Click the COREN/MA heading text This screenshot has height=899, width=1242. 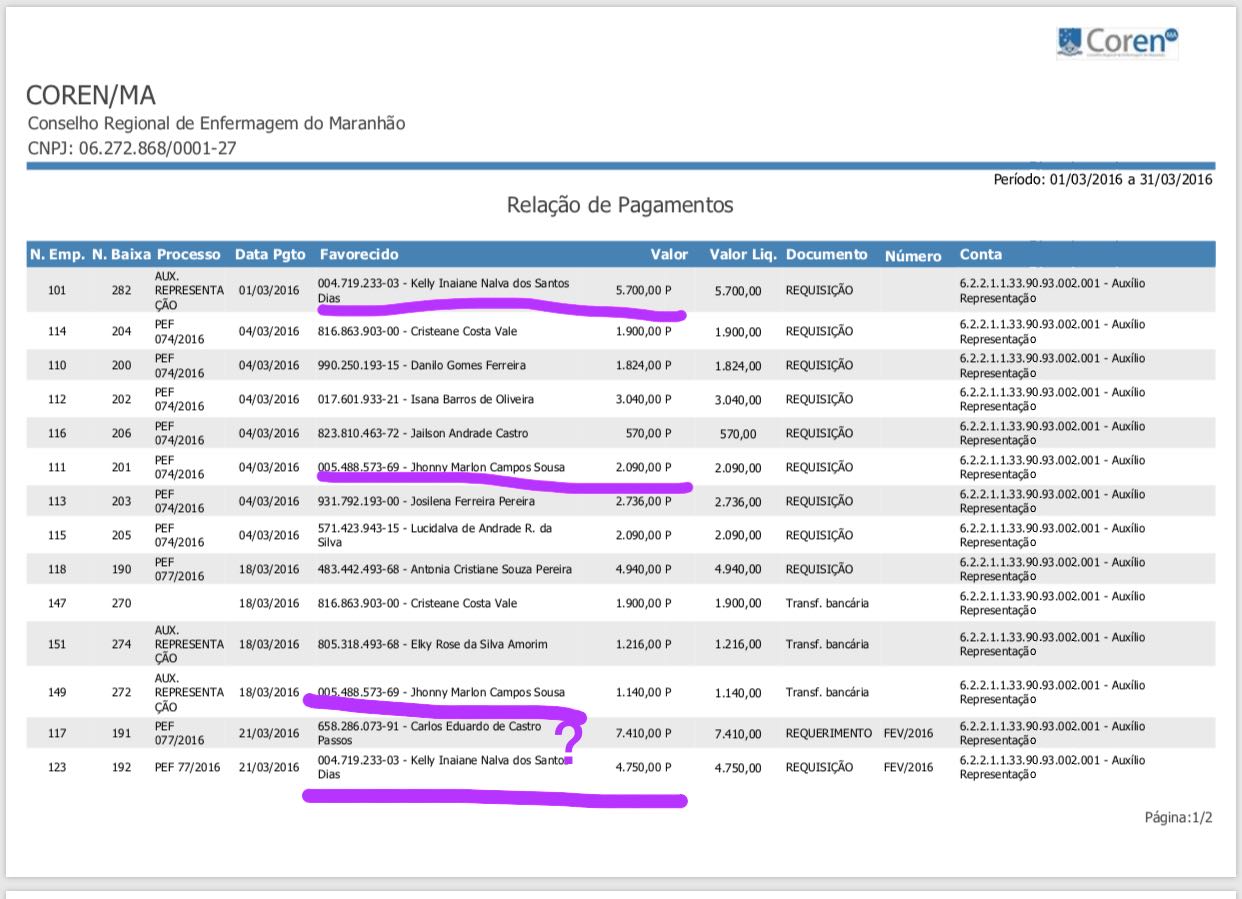91,96
